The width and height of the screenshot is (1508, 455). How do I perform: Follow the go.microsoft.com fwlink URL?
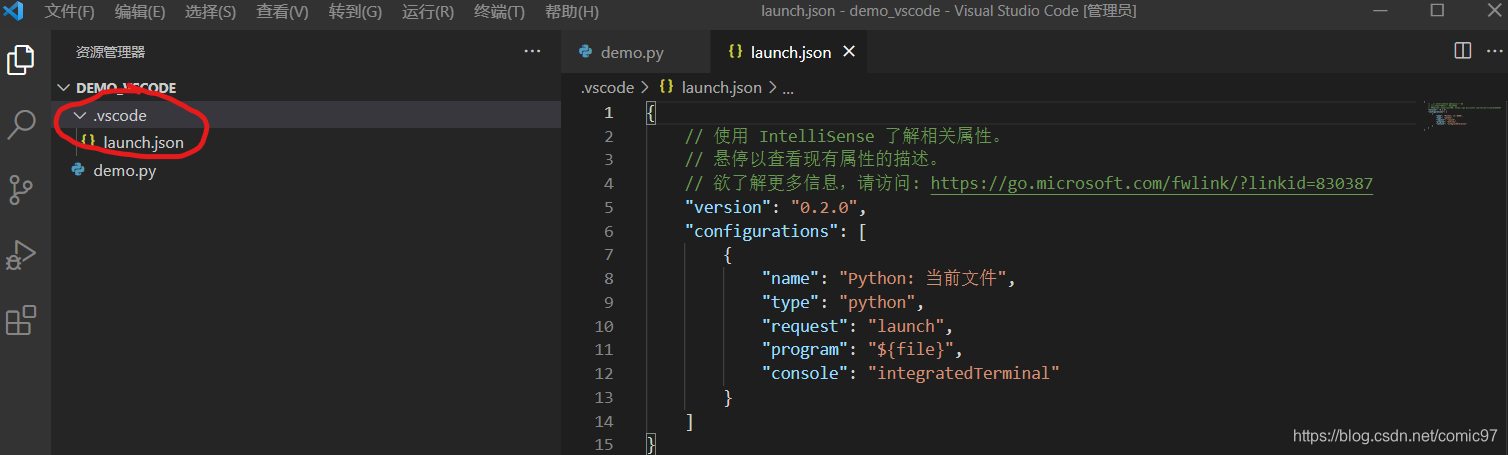tap(1151, 183)
